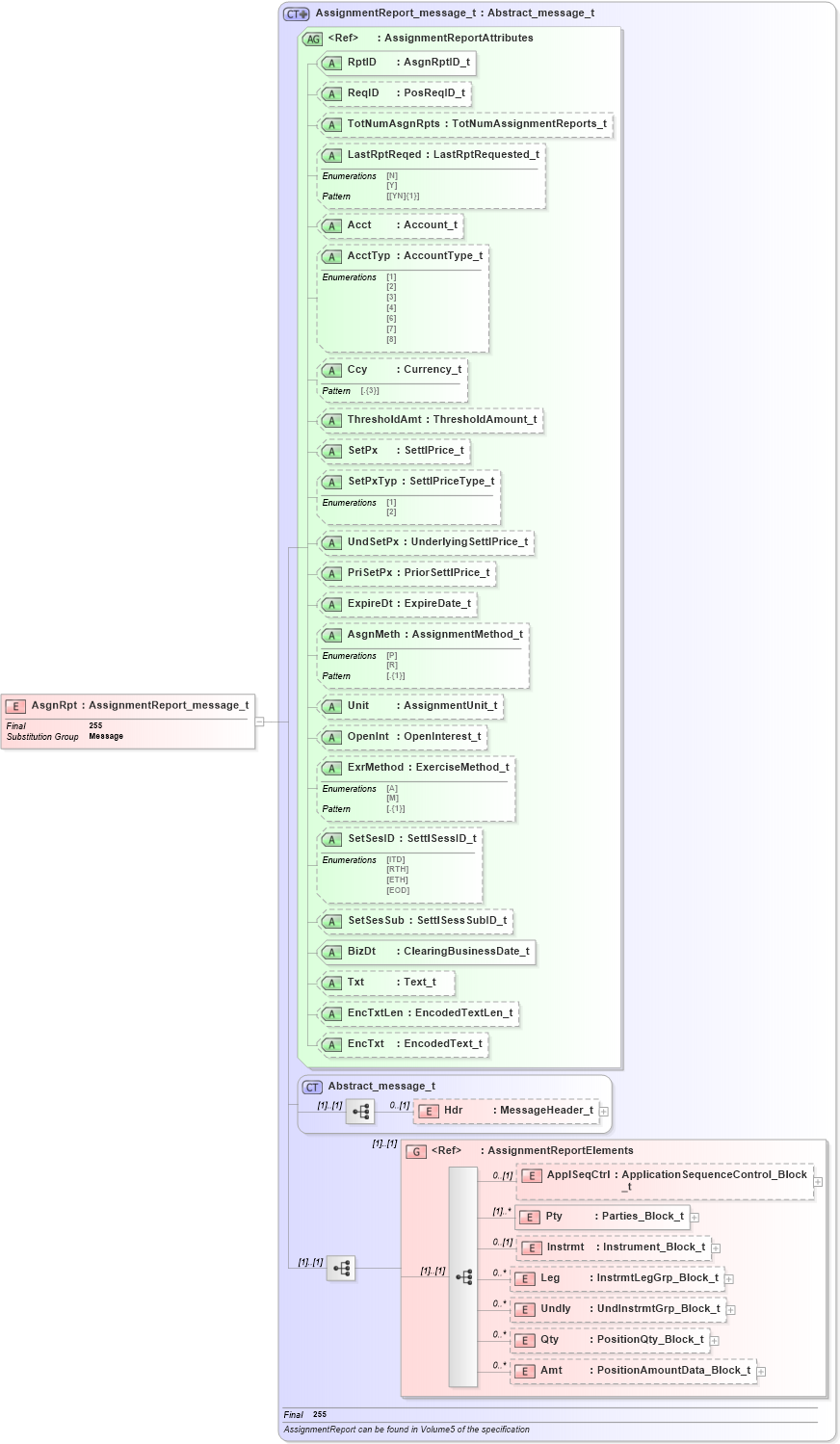The height and width of the screenshot is (1444, 840).
Task: Expand the Hdr MessageHeader_t block
Action: (604, 1110)
